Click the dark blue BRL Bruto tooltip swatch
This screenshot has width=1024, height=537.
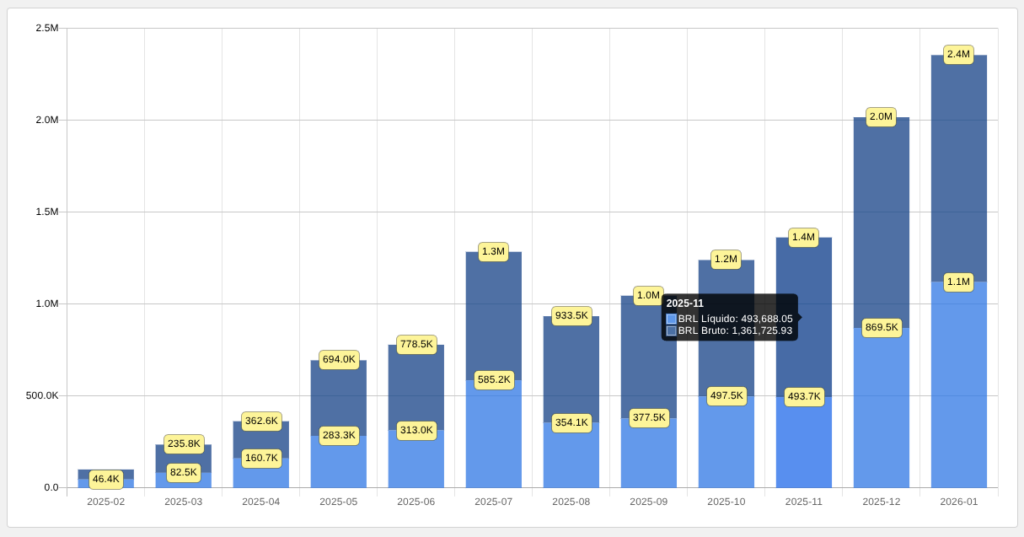[671, 331]
